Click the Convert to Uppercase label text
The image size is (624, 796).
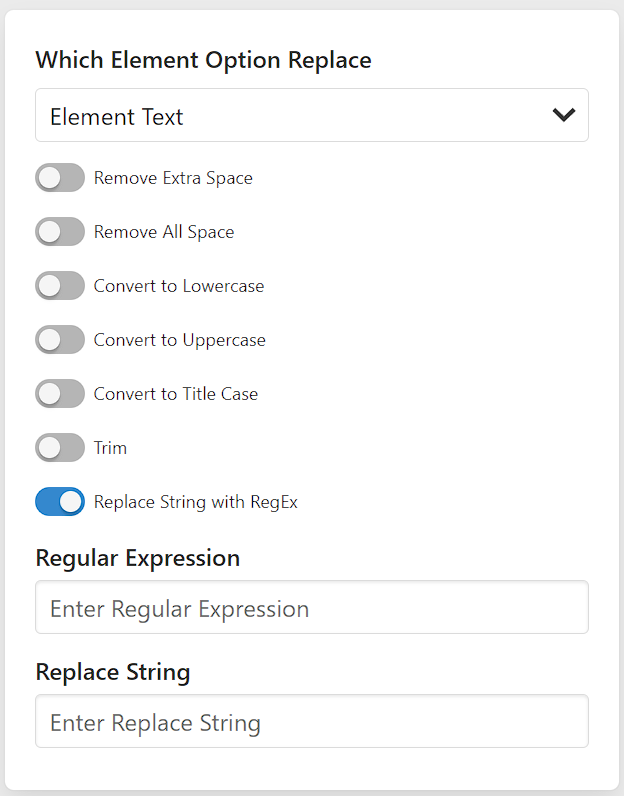(x=180, y=340)
